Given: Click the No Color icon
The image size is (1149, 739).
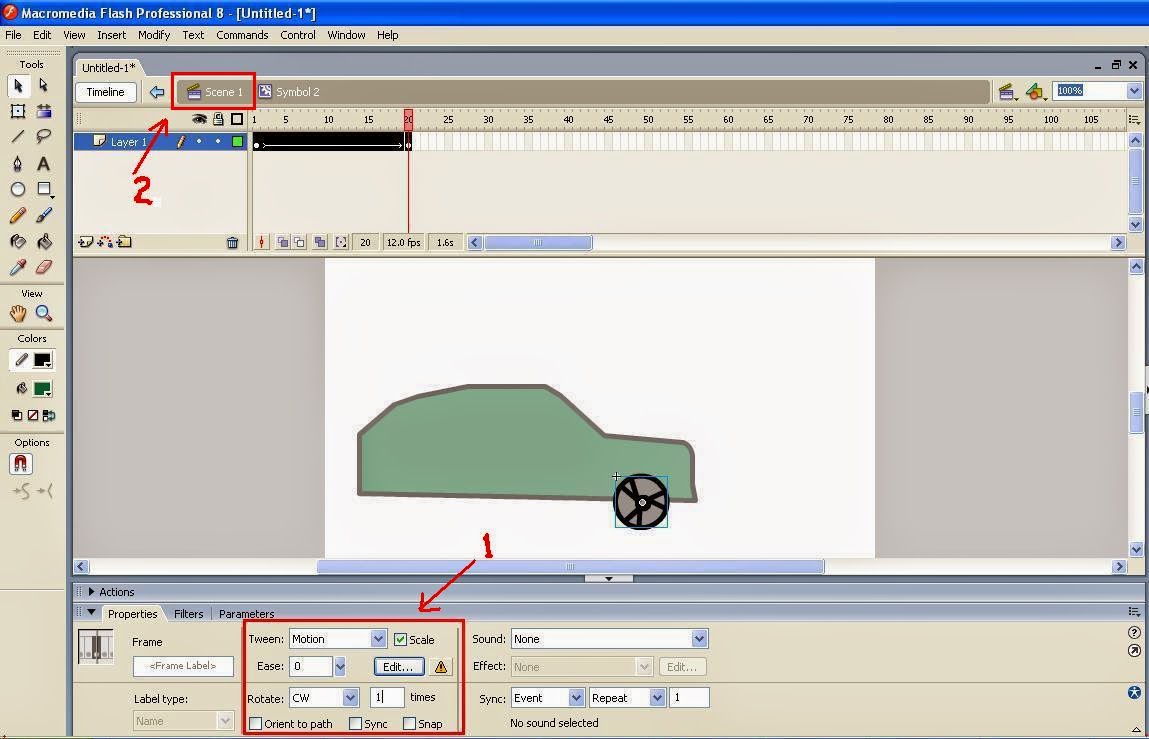Looking at the screenshot, I should click(x=33, y=416).
